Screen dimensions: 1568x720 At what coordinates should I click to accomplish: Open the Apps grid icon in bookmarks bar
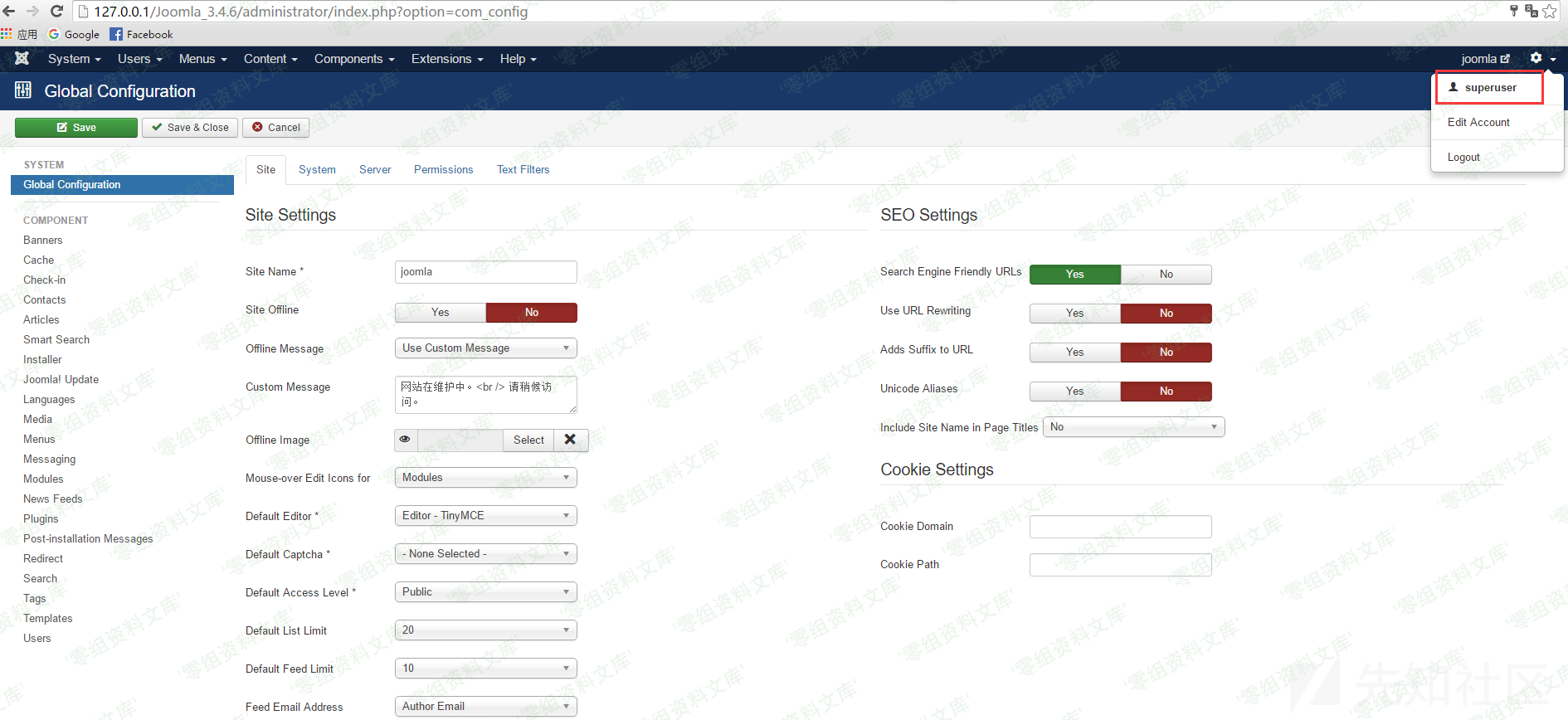click(x=7, y=34)
